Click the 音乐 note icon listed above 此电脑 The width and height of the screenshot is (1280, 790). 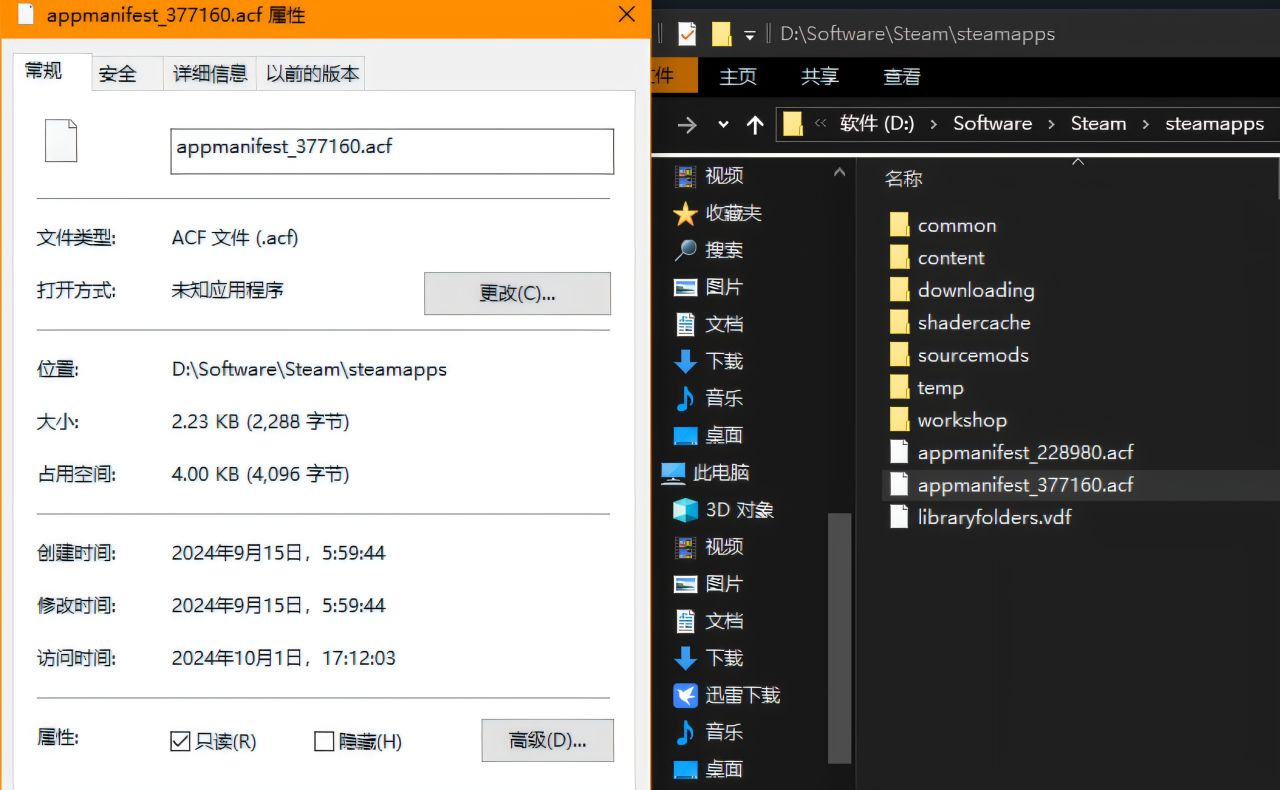coord(685,398)
